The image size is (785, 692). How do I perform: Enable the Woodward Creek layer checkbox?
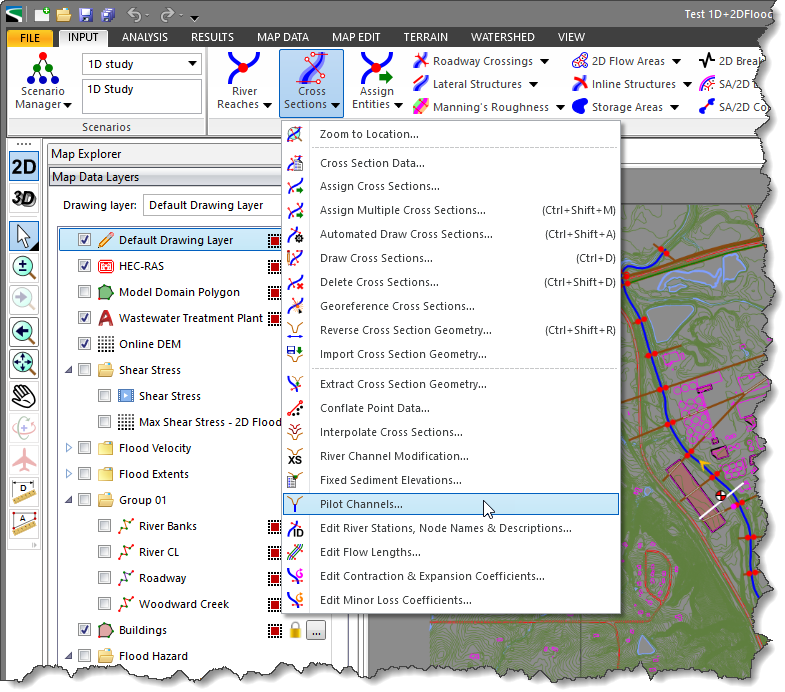(105, 604)
